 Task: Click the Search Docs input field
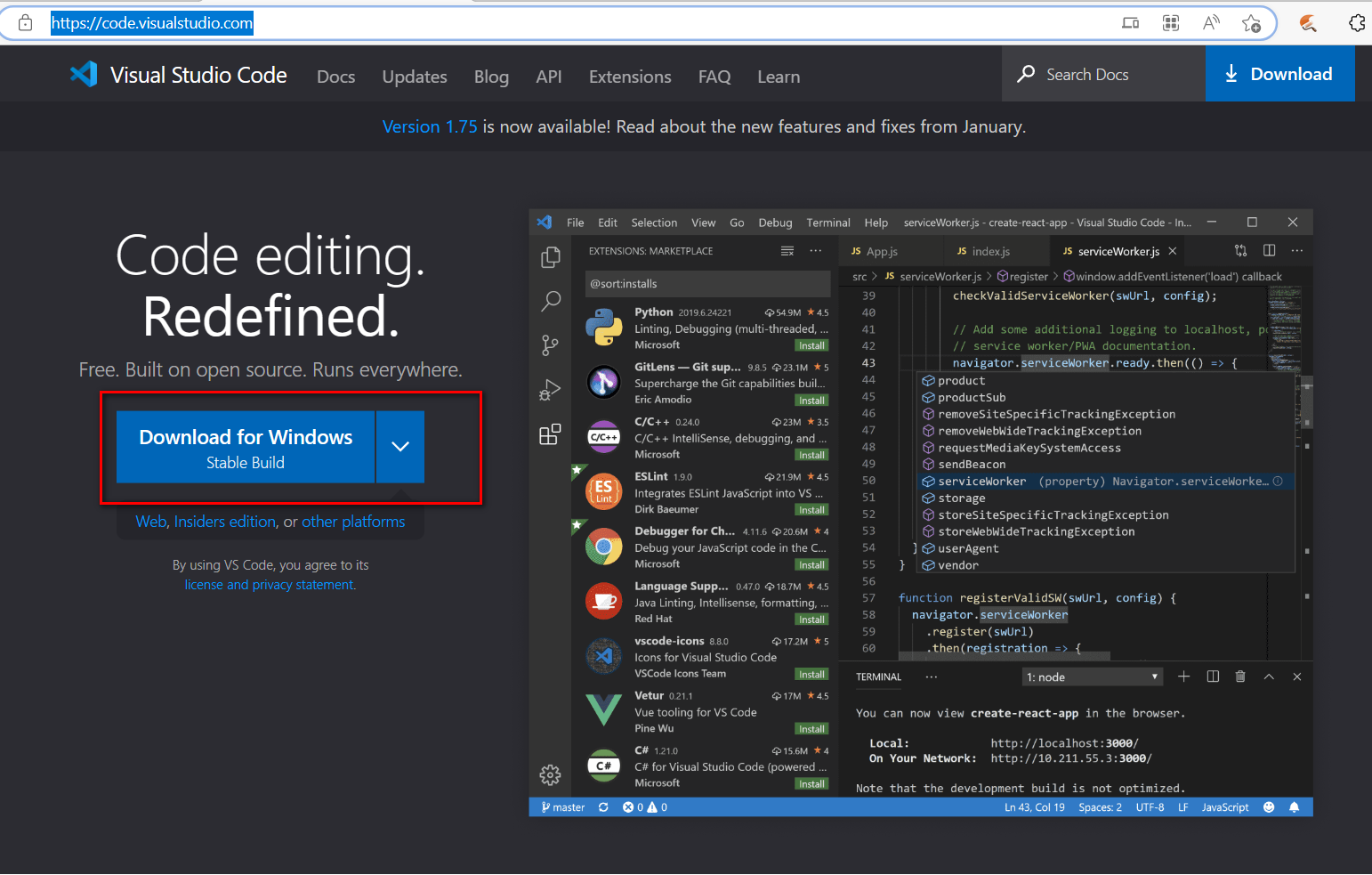pyautogui.click(x=1104, y=74)
